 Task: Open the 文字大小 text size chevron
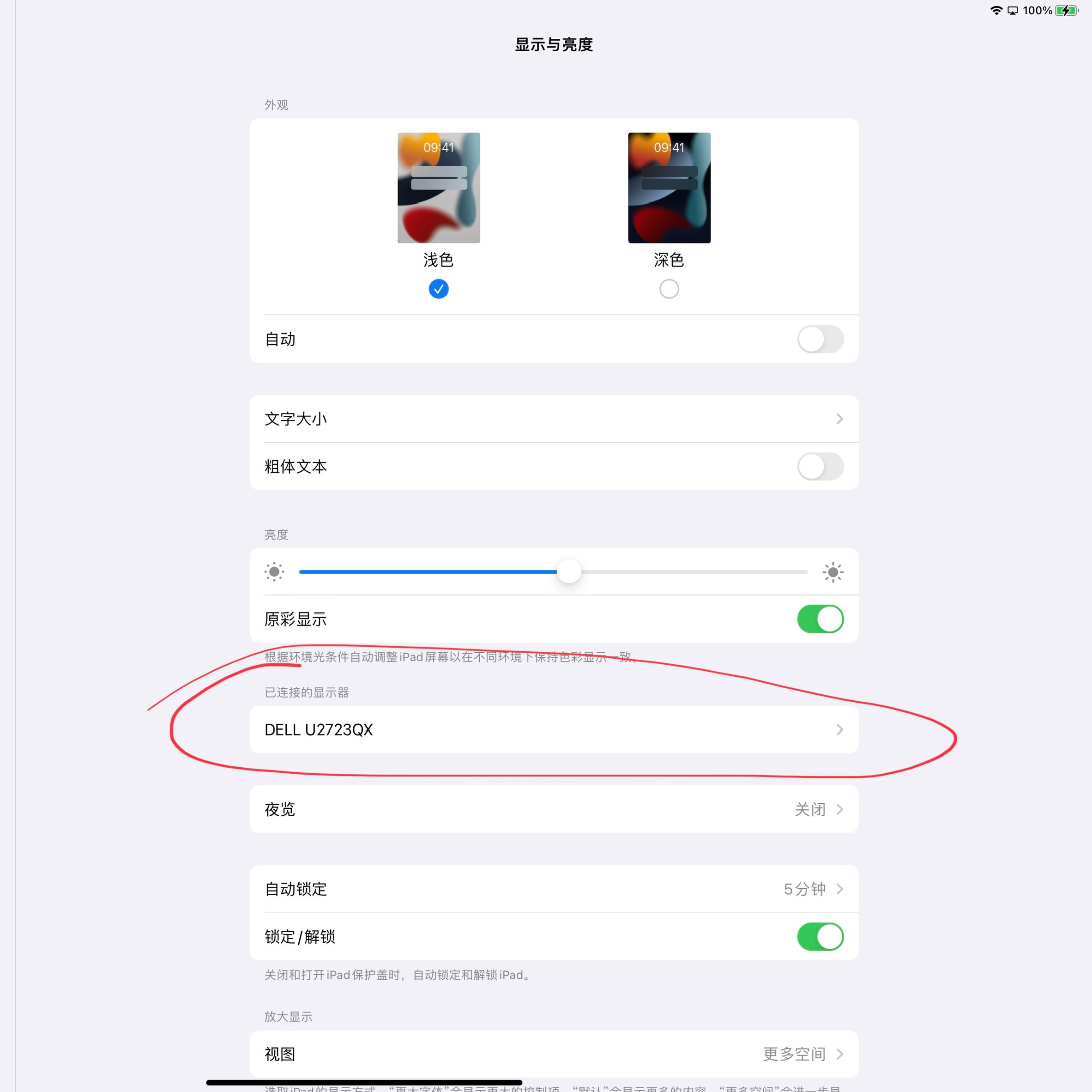click(x=839, y=419)
